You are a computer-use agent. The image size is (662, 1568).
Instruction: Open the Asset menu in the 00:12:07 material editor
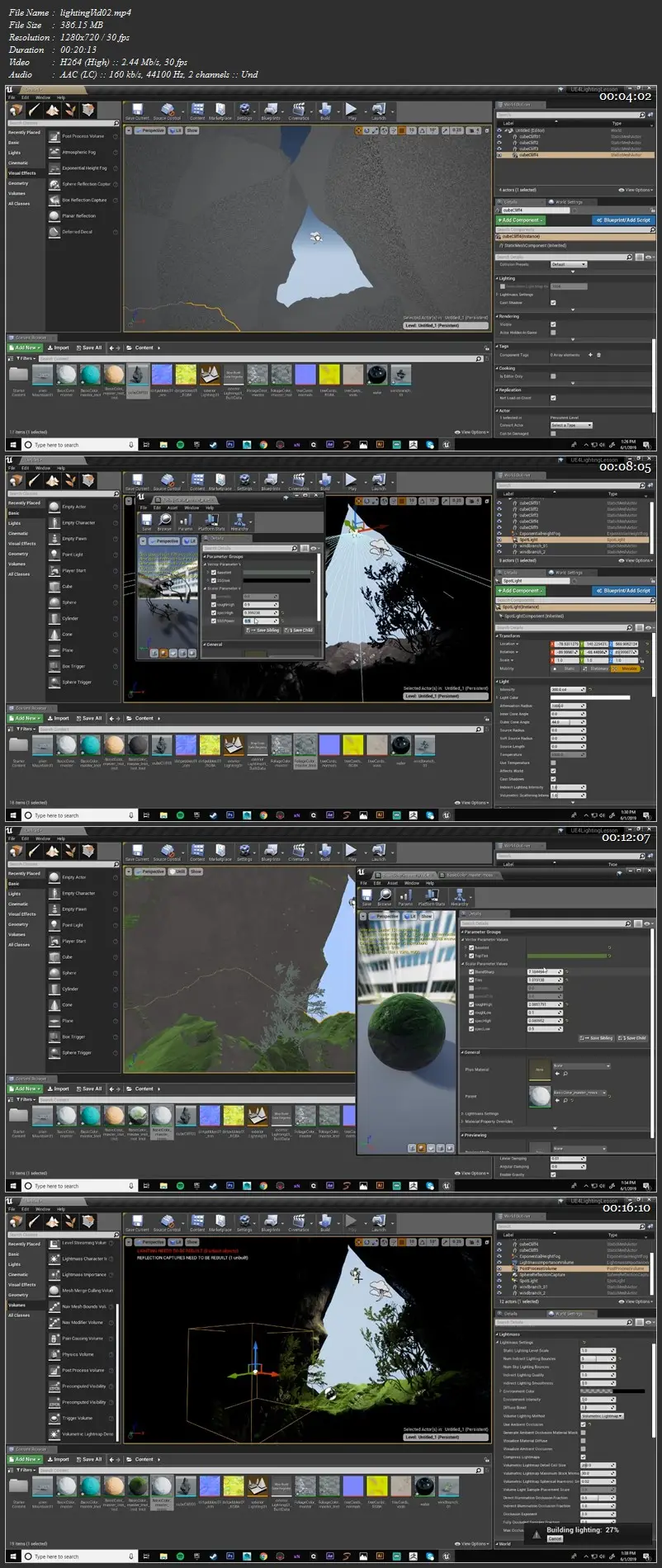pyautogui.click(x=393, y=883)
